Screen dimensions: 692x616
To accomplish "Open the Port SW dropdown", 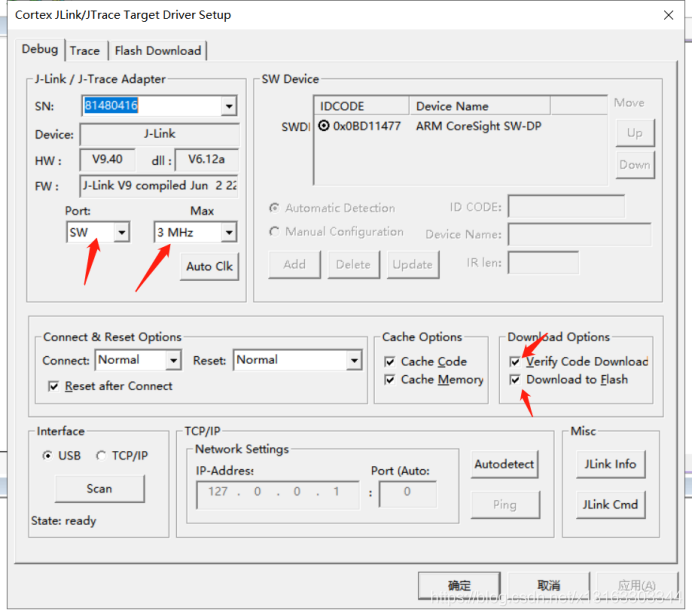I will [x=121, y=232].
